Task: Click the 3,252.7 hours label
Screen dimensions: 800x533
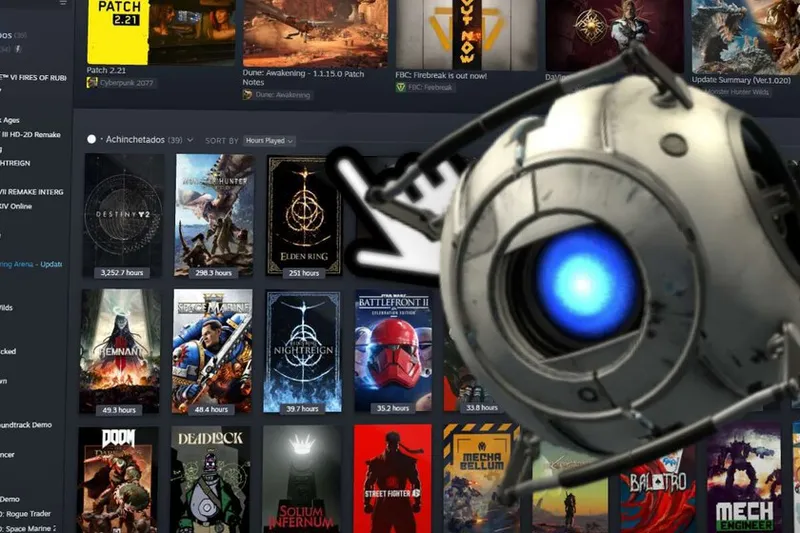Action: (122, 273)
